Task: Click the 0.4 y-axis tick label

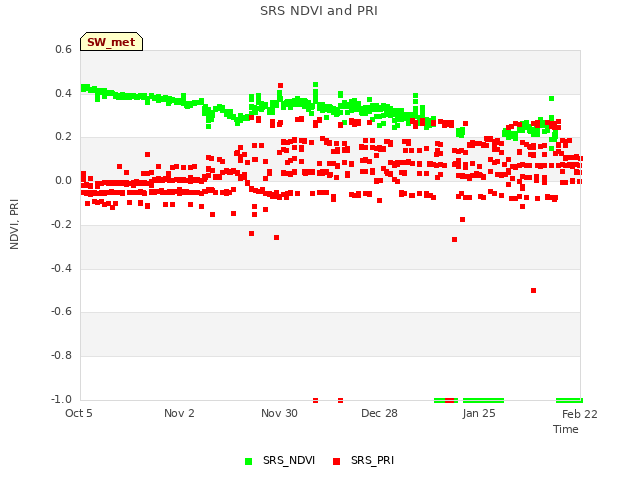Action: click(64, 93)
